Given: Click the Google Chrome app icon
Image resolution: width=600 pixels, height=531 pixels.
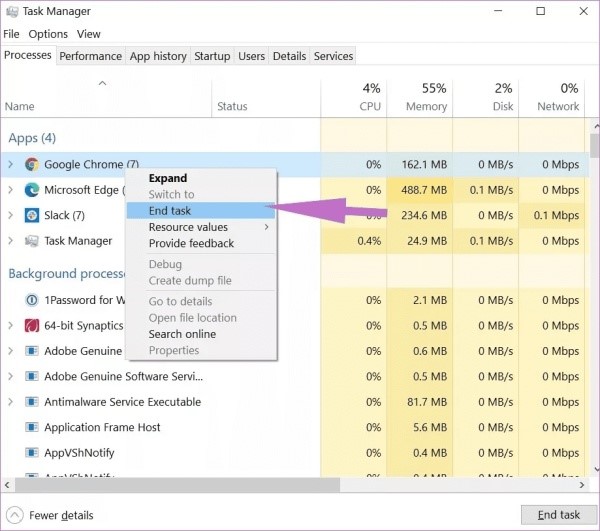Looking at the screenshot, I should (32, 164).
